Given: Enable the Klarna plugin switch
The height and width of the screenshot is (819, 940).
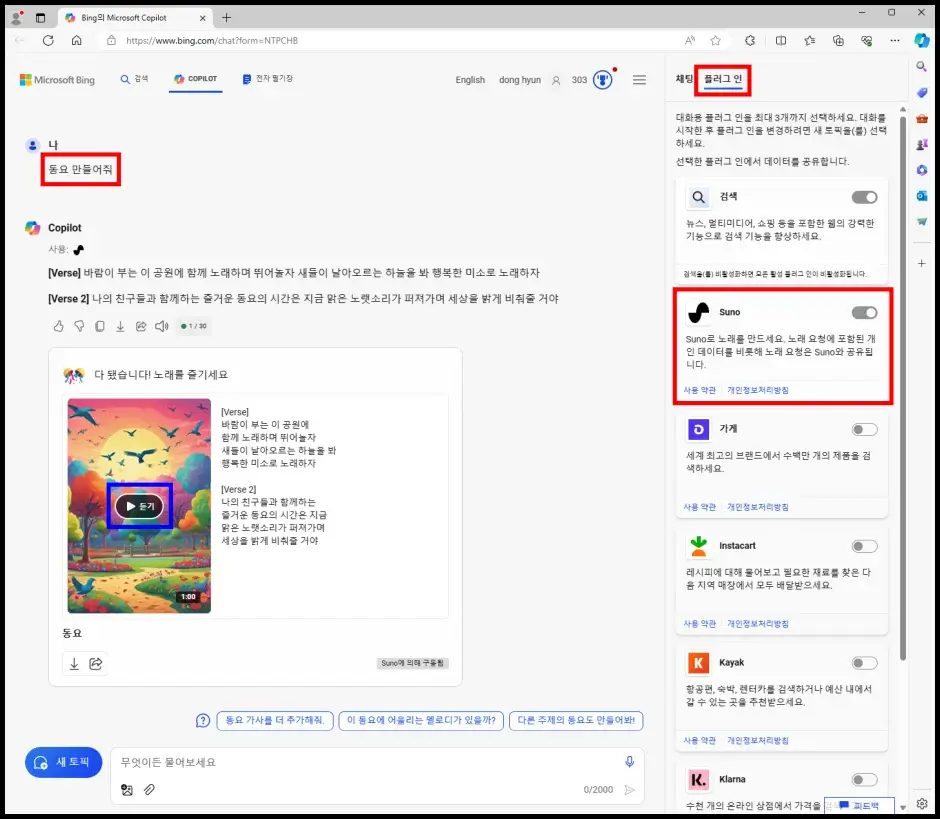Looking at the screenshot, I should point(864,779).
